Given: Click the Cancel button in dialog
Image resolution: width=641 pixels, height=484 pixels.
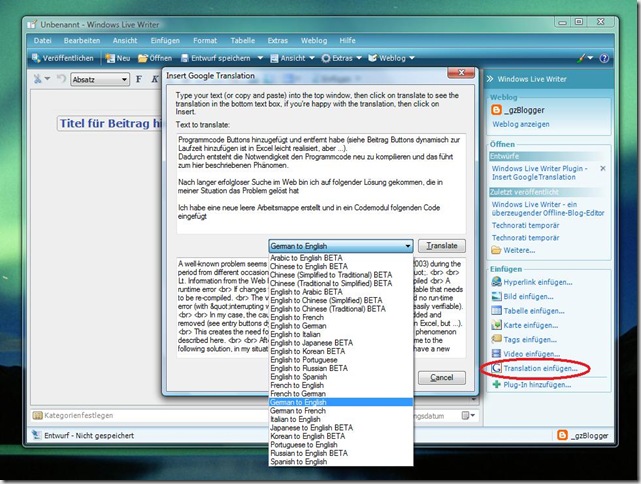Looking at the screenshot, I should (x=442, y=378).
